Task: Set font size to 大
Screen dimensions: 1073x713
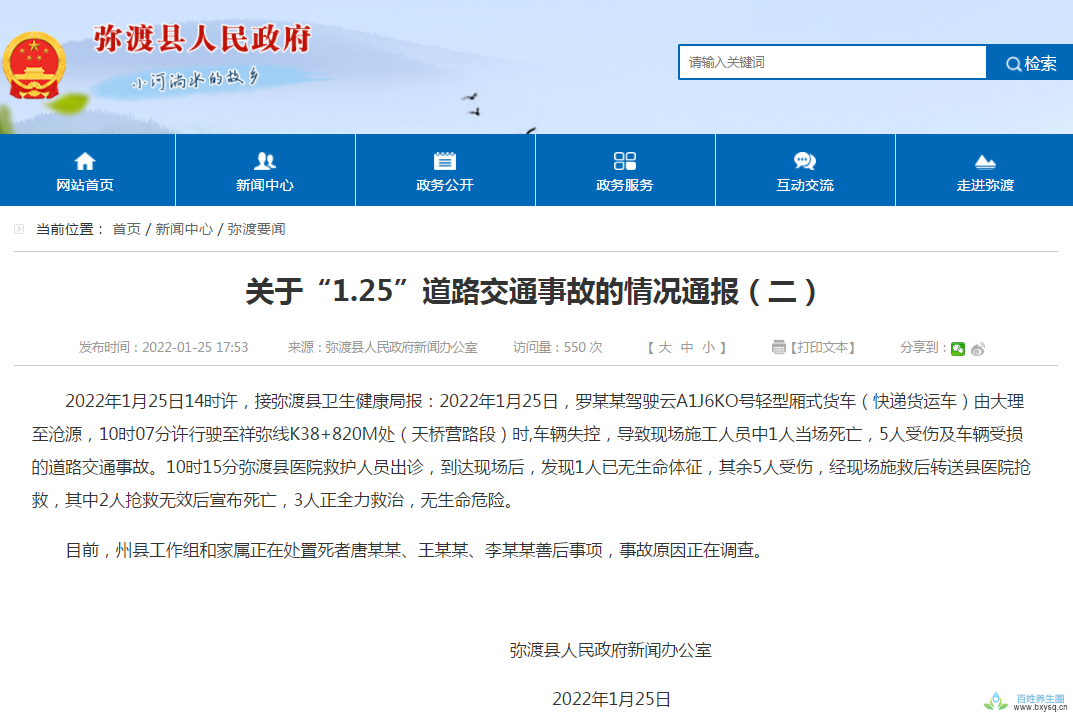Action: [665, 348]
